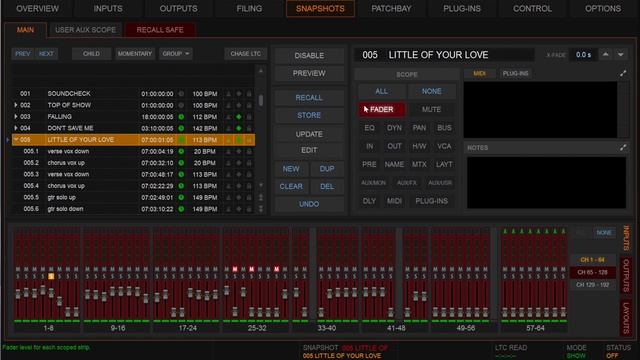Expand the Notes panel via its expand icon
Viewport: 640px width, 360px height.
pos(623,147)
